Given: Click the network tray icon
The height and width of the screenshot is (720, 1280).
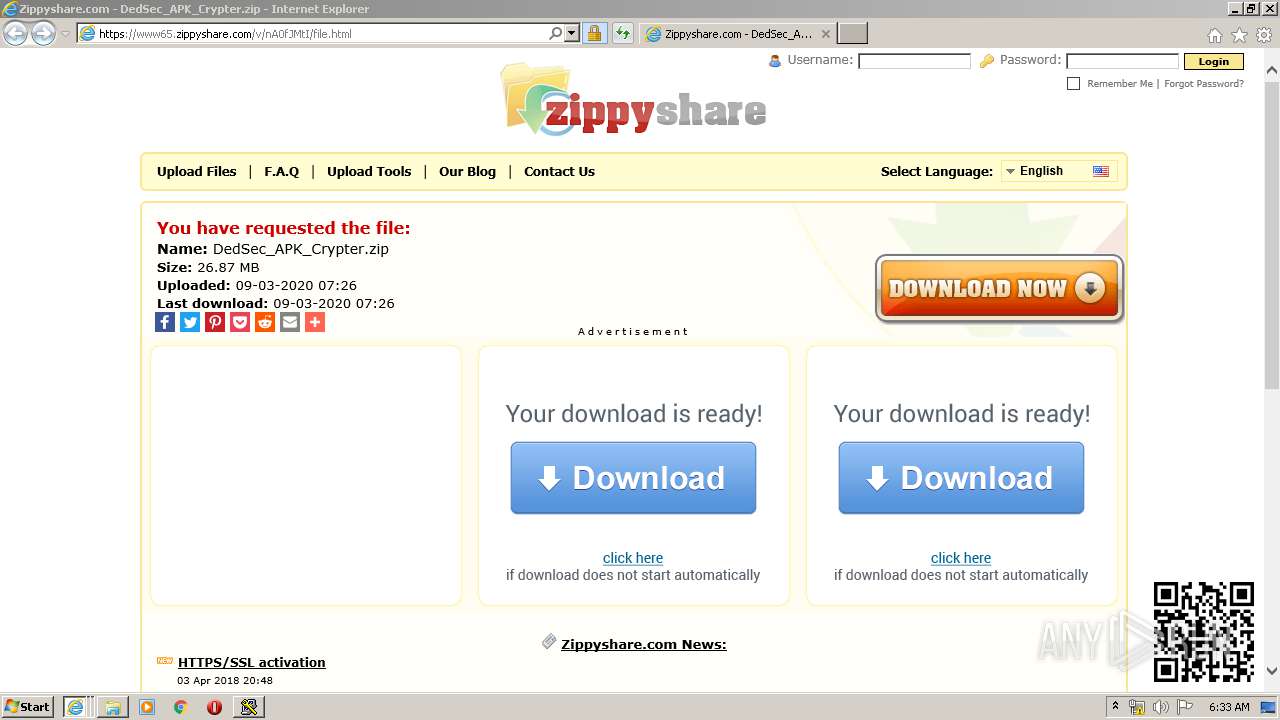Looking at the screenshot, I should pos(1137,707).
